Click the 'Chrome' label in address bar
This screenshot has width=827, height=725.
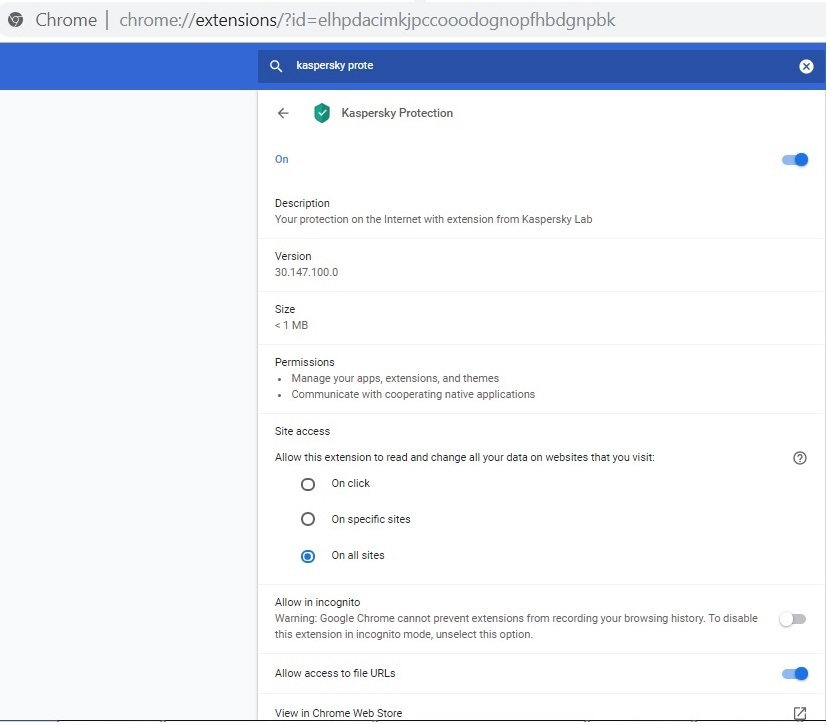click(66, 20)
